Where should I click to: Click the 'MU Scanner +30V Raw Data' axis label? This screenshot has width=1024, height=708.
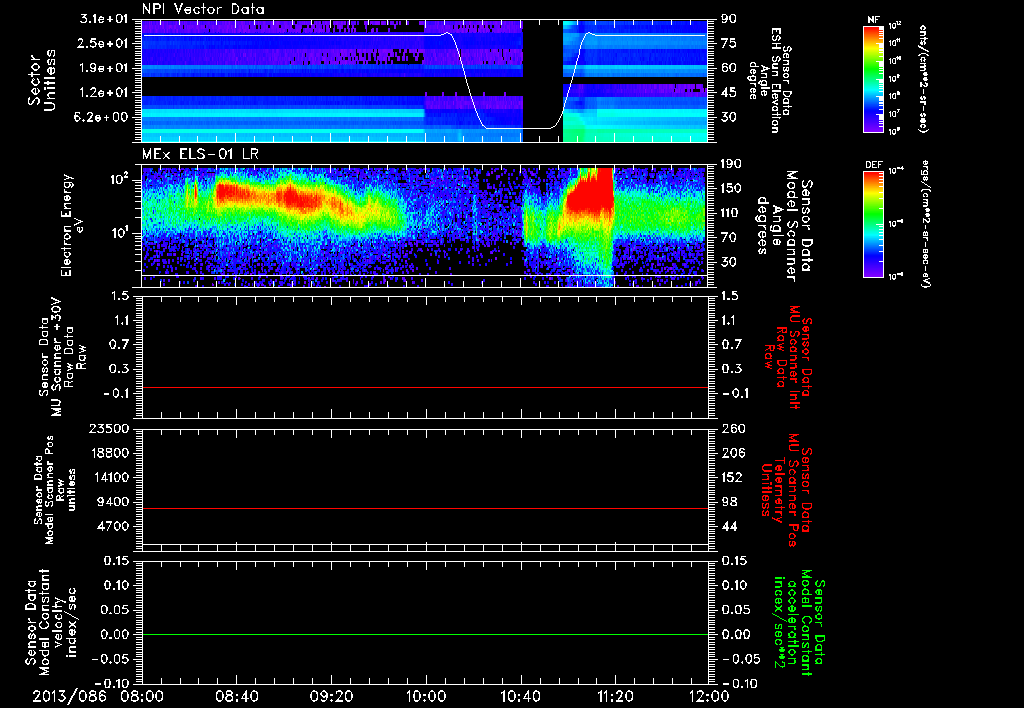[x=63, y=357]
